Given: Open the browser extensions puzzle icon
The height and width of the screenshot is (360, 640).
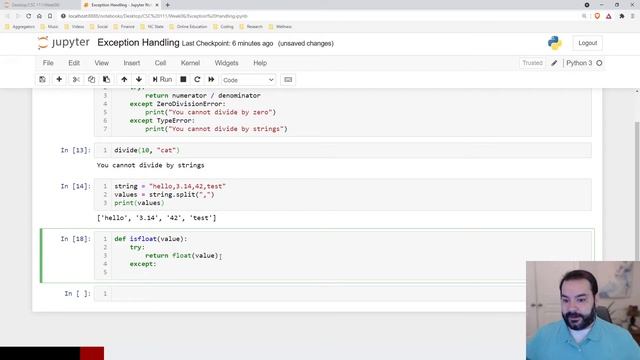Looking at the screenshot, I should 622,16.
